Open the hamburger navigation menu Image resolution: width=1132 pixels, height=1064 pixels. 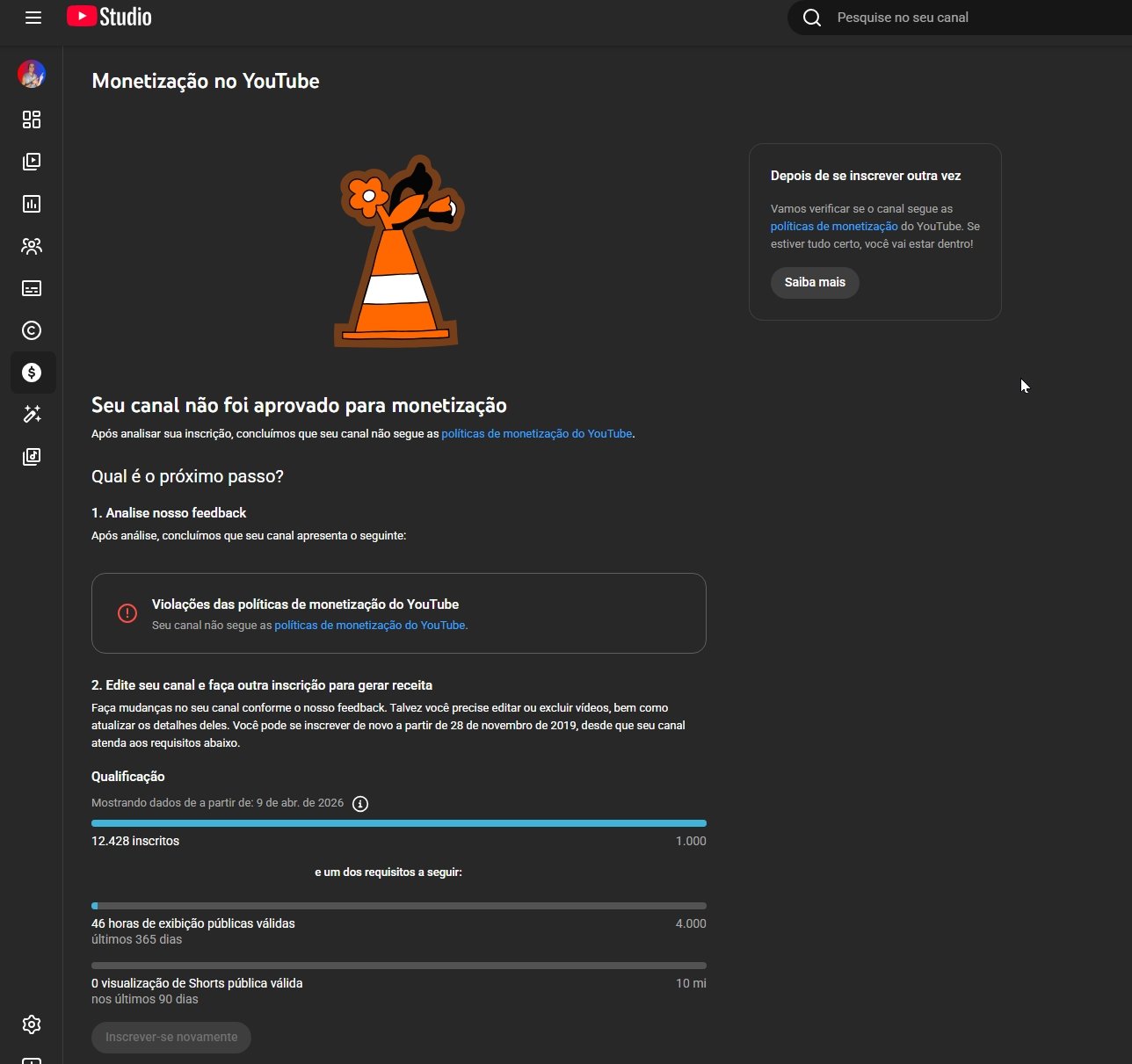[x=33, y=18]
